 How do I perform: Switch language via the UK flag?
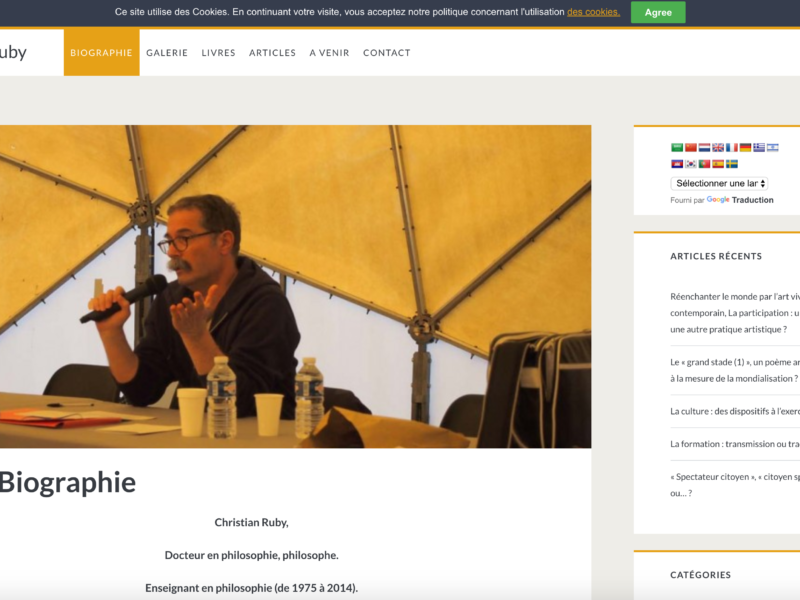[718, 147]
